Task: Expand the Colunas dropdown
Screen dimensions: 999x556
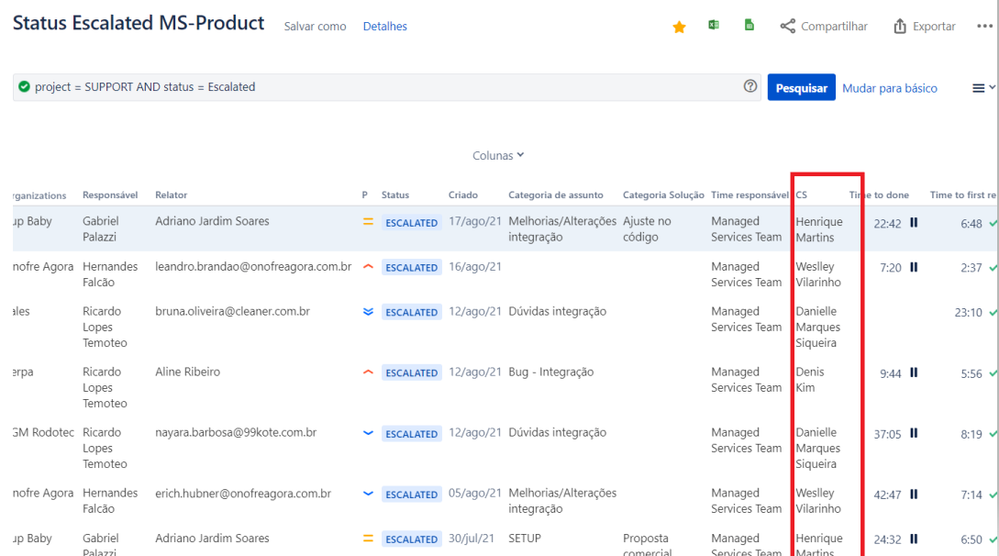Action: tap(498, 155)
